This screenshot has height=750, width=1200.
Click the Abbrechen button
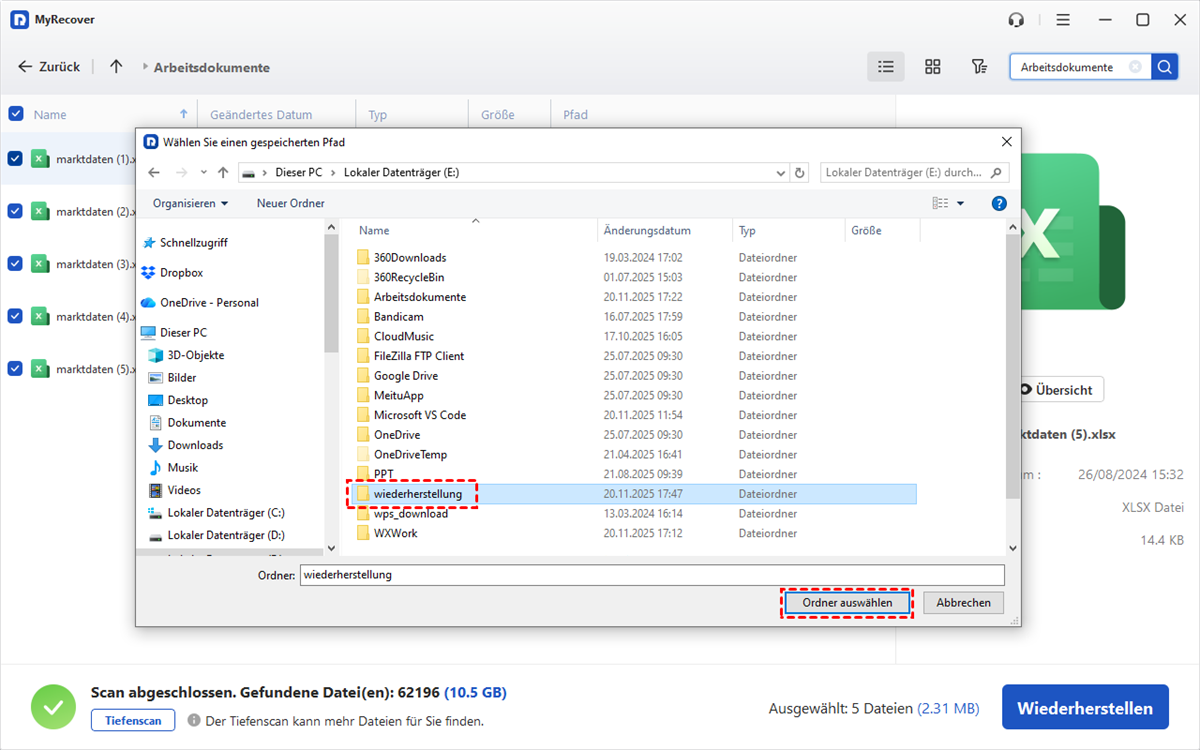coord(963,603)
